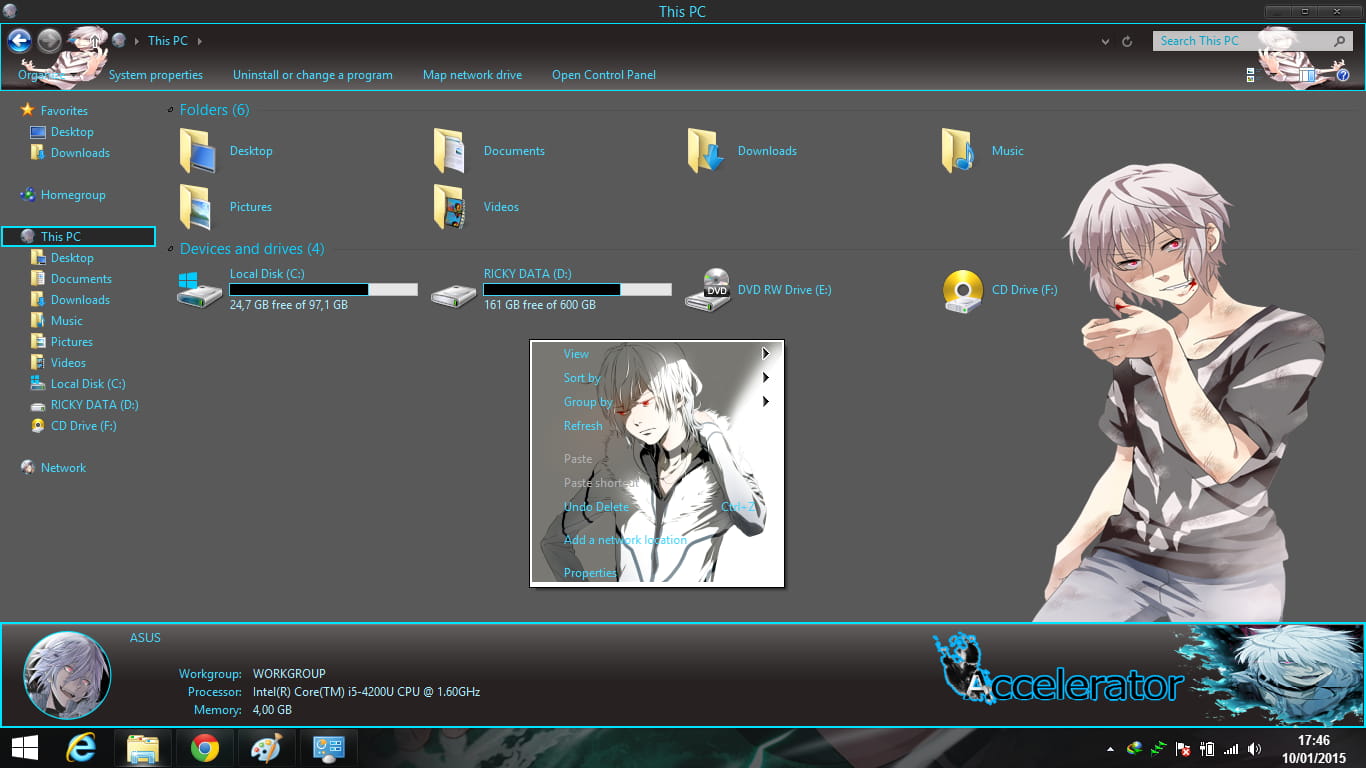Toggle details view in the top-right corner

click(x=1249, y=74)
